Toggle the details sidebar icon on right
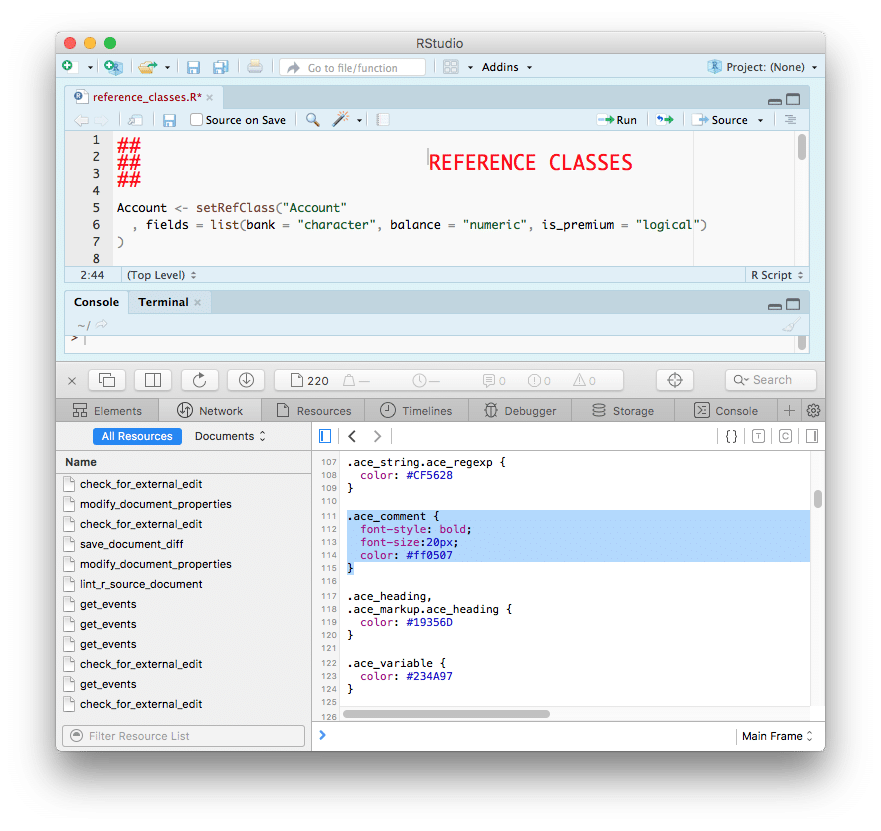The image size is (881, 831). pos(812,436)
